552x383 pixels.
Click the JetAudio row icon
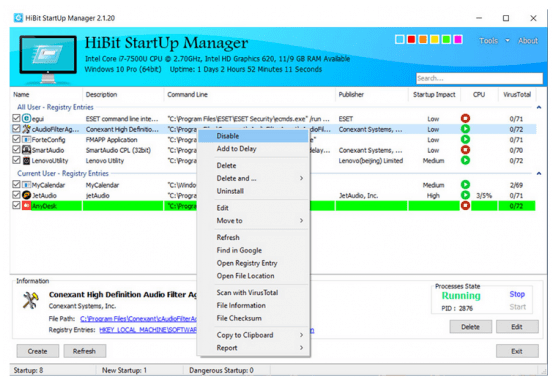click(26, 195)
